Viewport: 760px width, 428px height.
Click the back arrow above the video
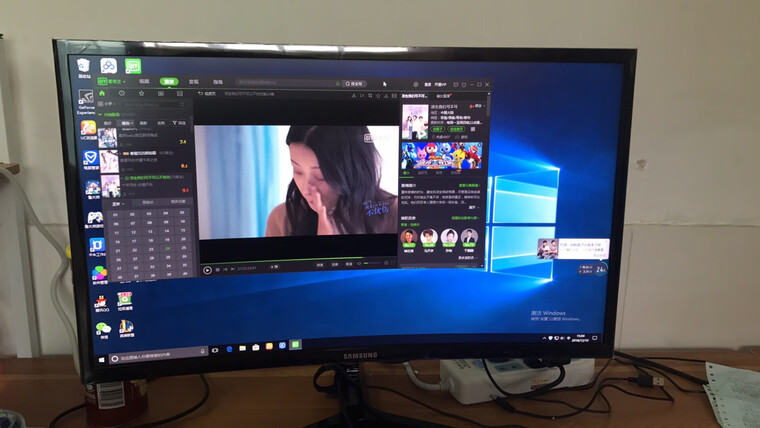point(200,94)
